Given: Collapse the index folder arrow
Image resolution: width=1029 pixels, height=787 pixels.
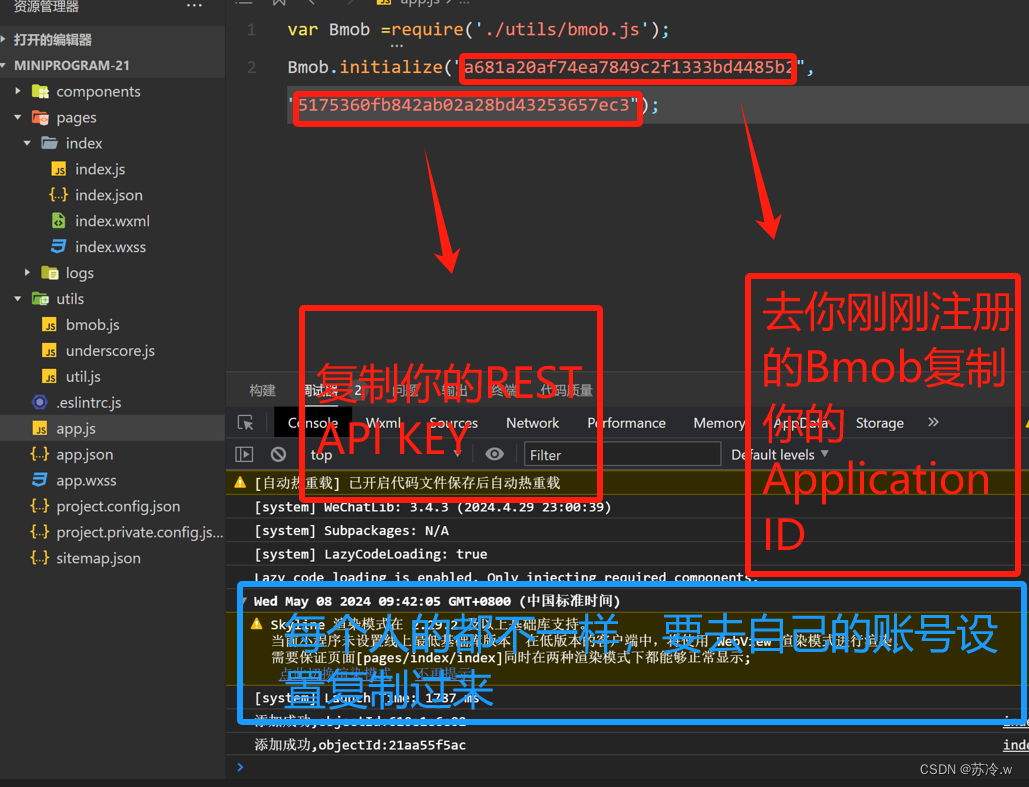Looking at the screenshot, I should 27,143.
